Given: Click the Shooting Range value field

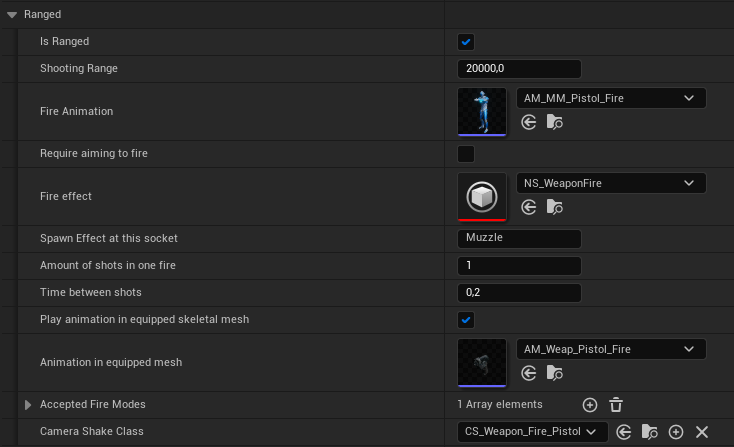Looking at the screenshot, I should point(518,69).
